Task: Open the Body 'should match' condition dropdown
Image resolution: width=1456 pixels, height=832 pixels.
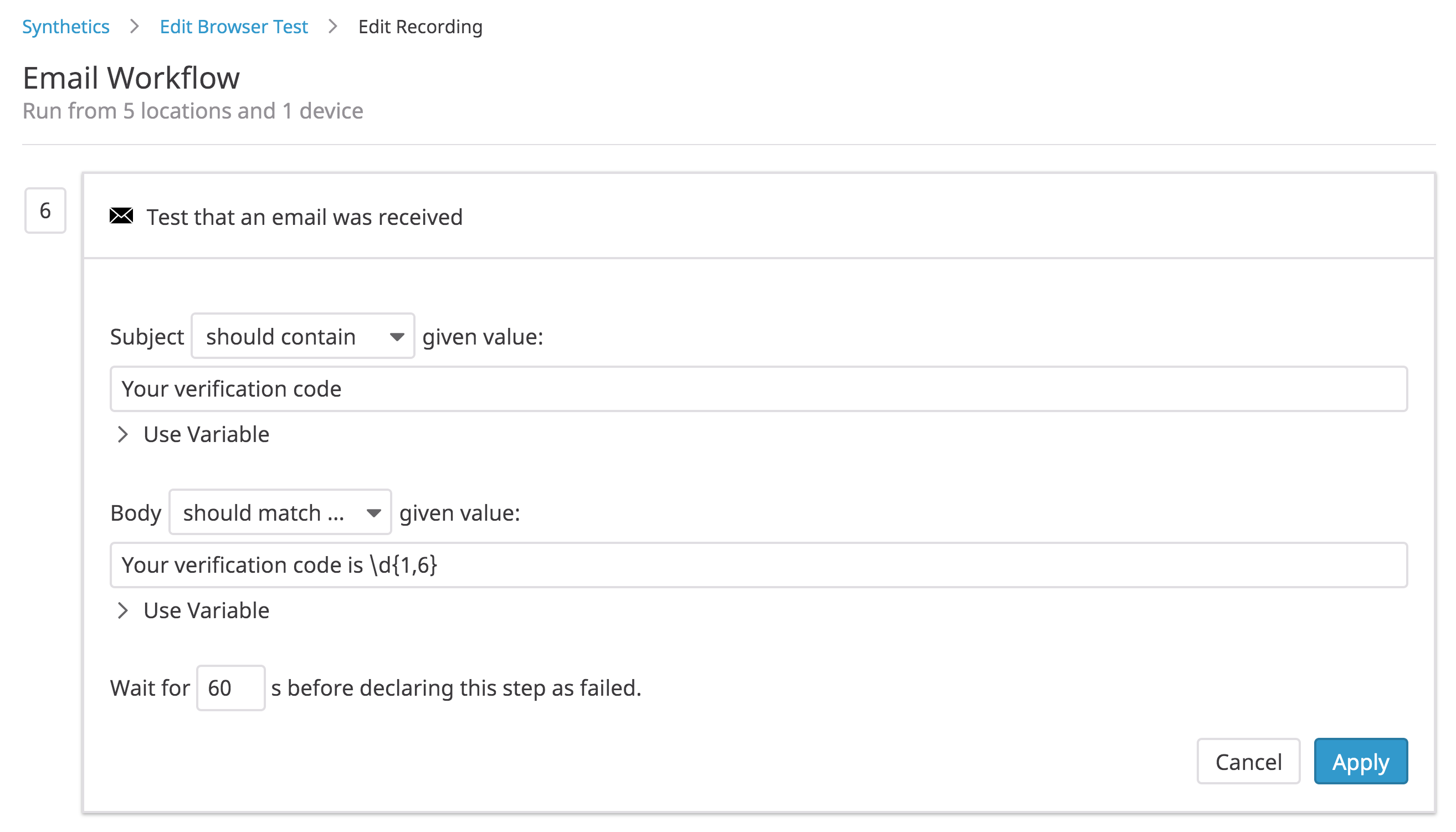Action: click(279, 512)
